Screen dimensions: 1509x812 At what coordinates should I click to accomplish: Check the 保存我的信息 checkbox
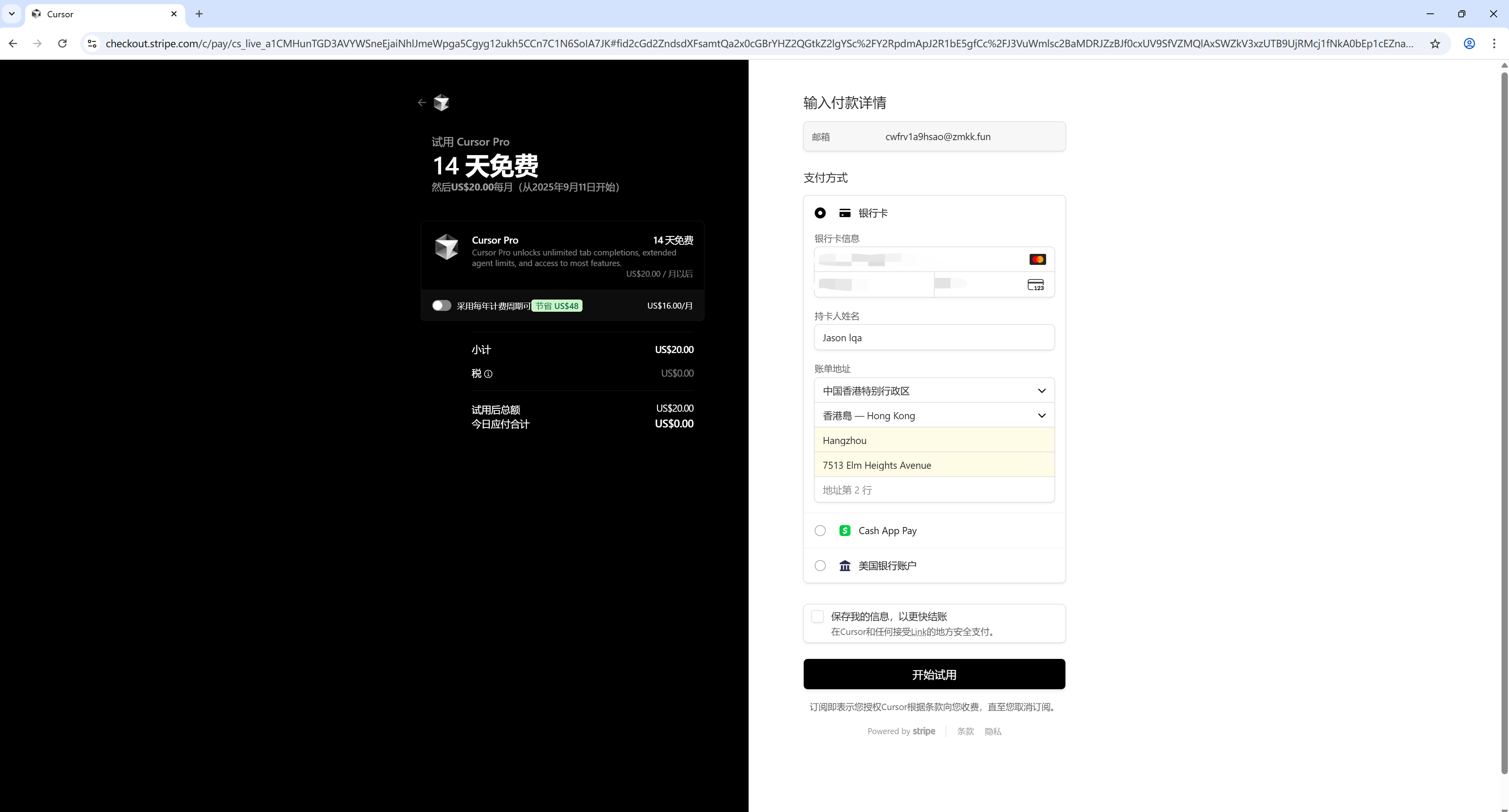coord(817,616)
